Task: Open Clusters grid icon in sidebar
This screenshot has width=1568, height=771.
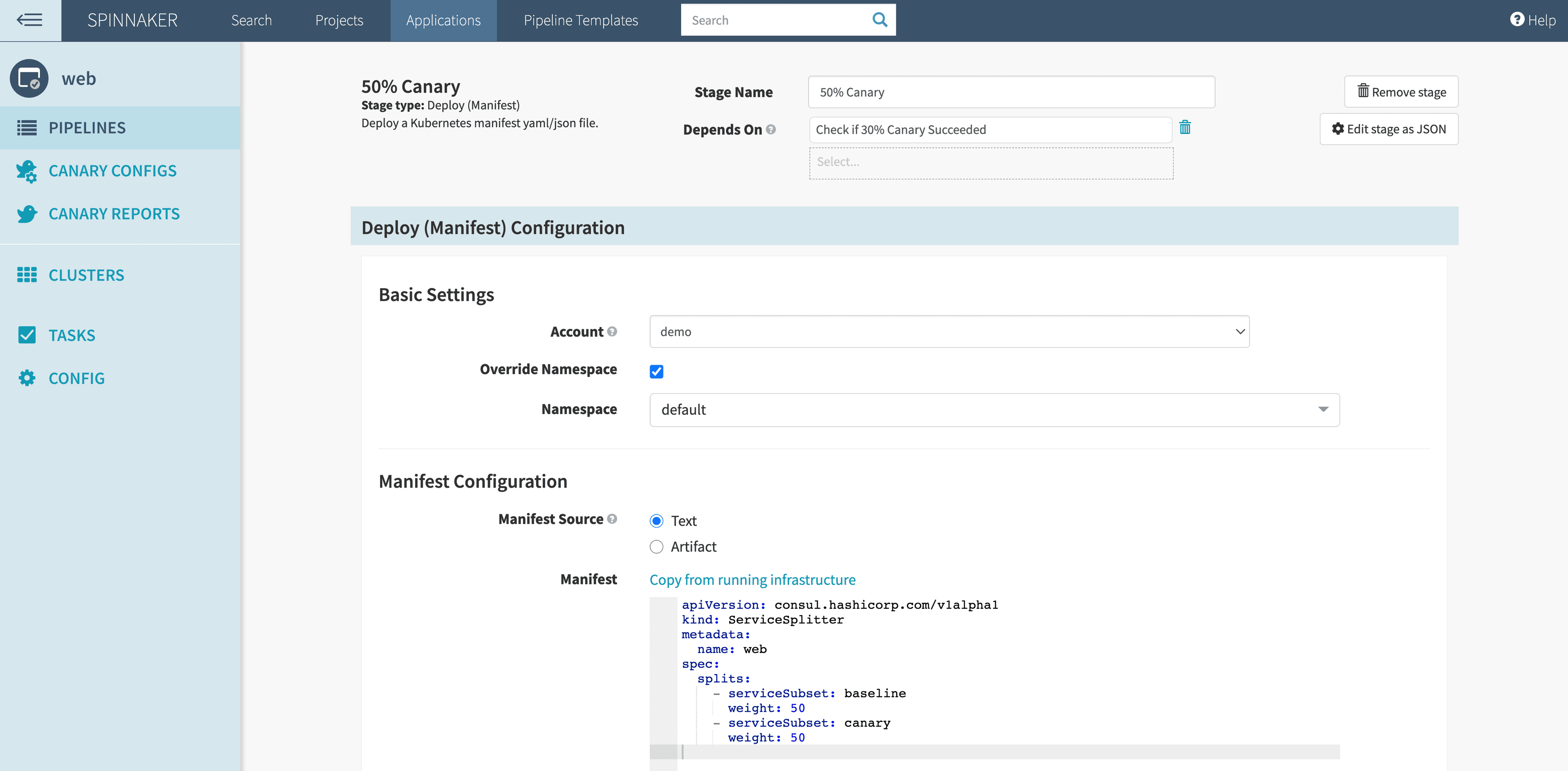Action: pos(27,275)
